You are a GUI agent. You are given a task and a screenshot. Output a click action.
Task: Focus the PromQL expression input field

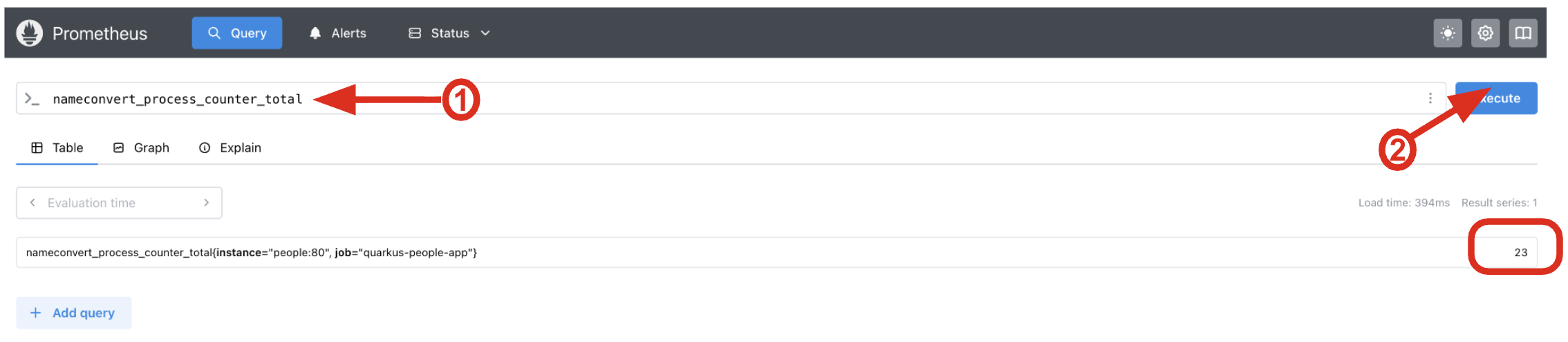click(x=830, y=99)
